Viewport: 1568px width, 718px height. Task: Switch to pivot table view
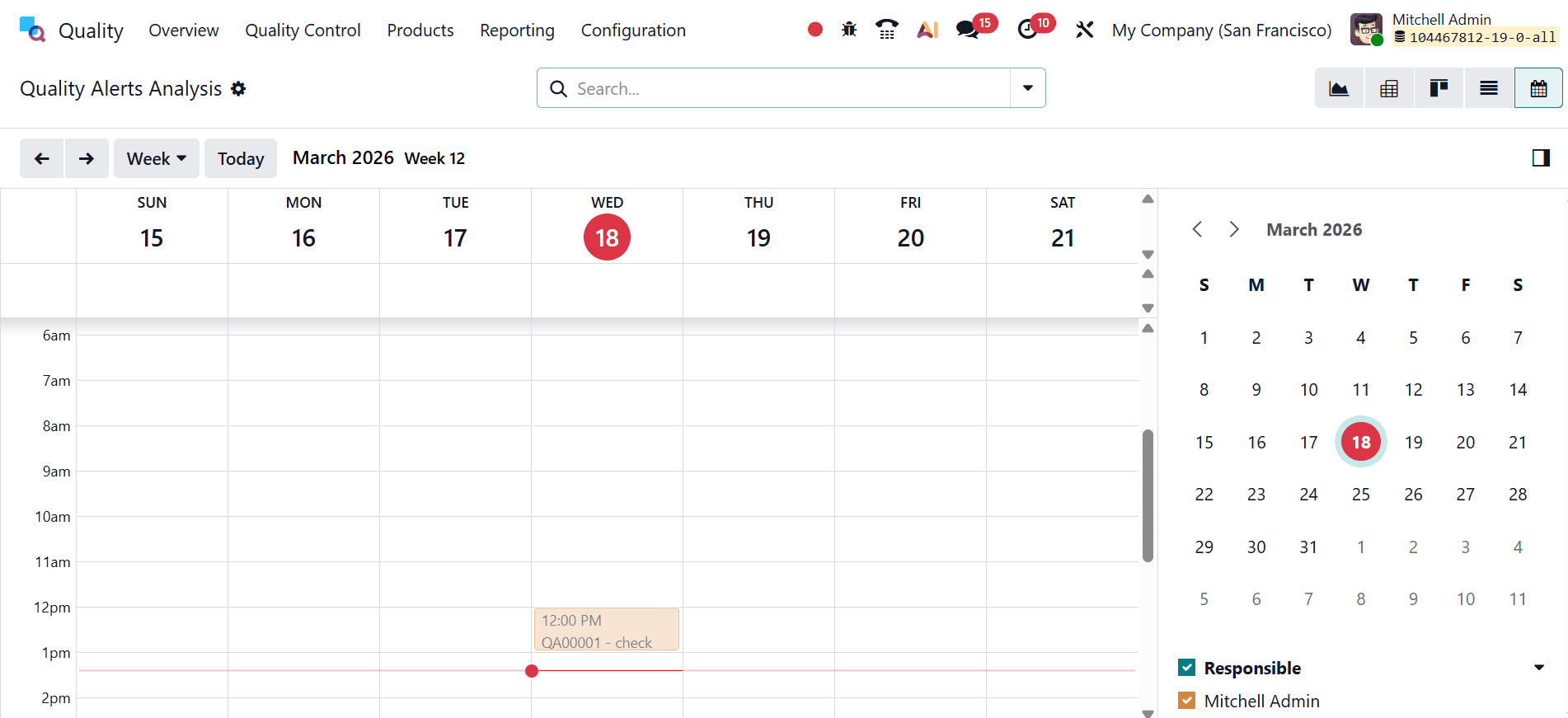(x=1389, y=88)
